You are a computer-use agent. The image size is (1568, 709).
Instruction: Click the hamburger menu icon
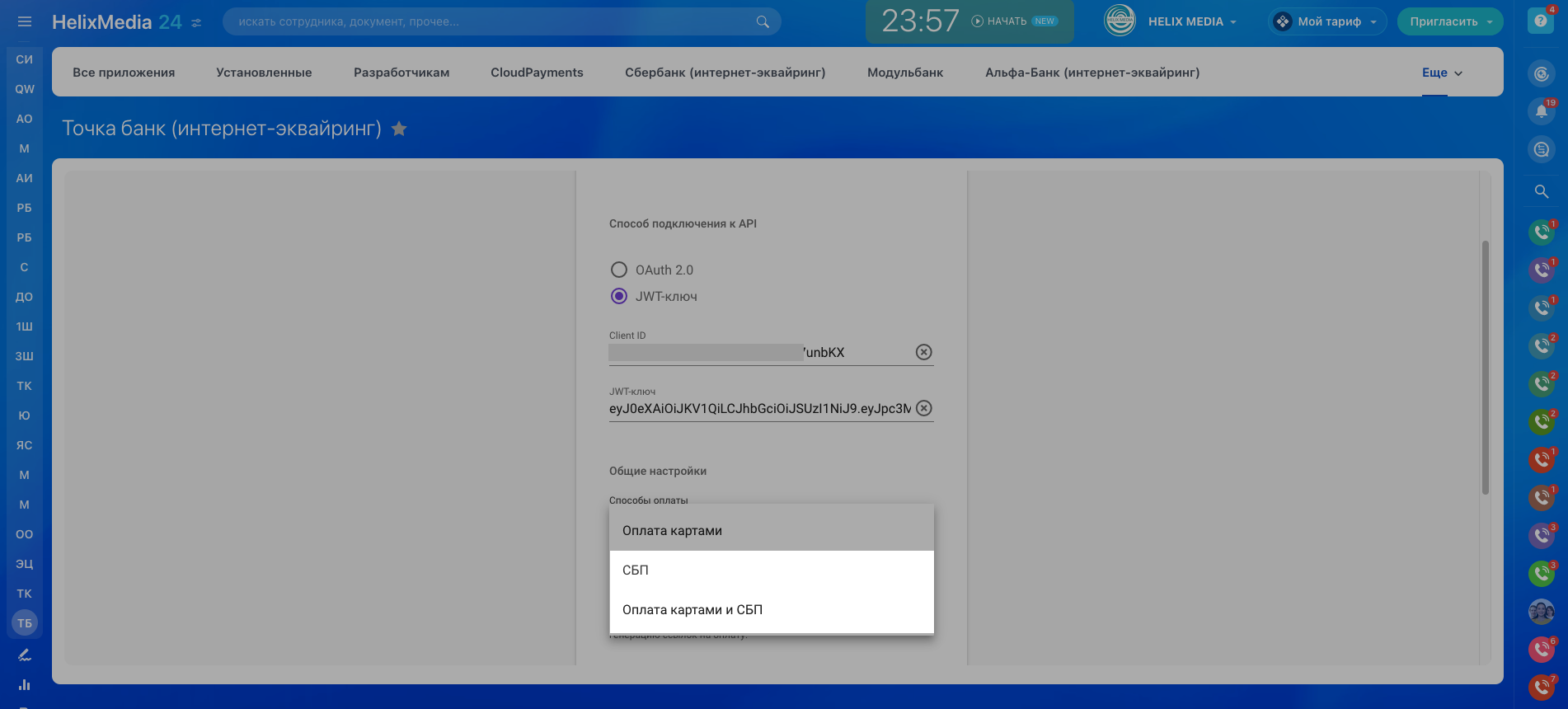[x=25, y=21]
